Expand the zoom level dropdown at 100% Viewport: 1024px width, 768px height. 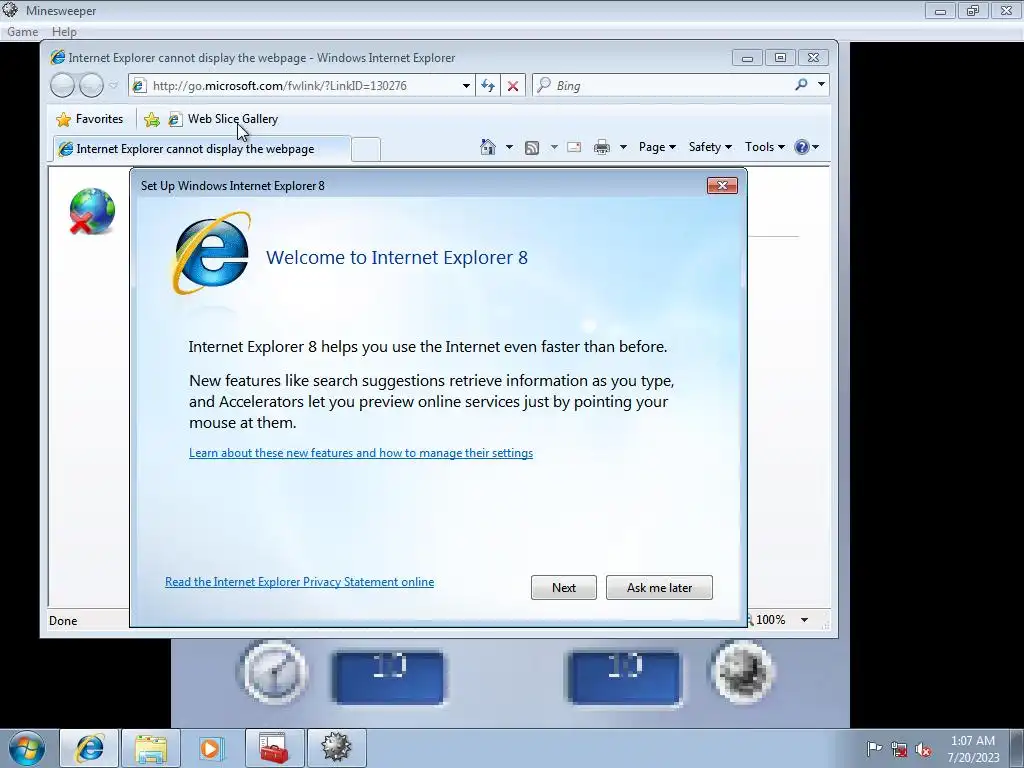[805, 620]
